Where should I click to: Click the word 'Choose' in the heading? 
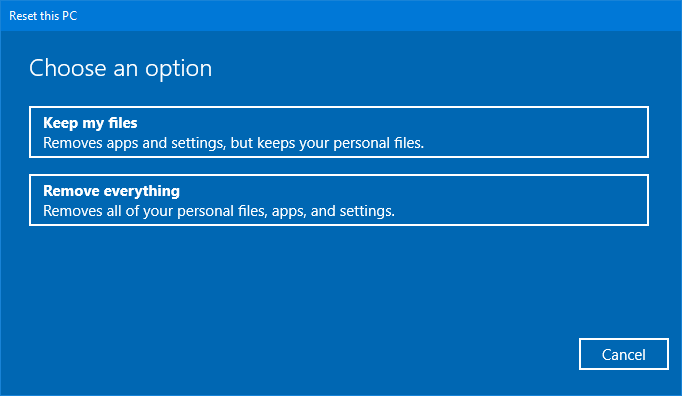pos(68,68)
